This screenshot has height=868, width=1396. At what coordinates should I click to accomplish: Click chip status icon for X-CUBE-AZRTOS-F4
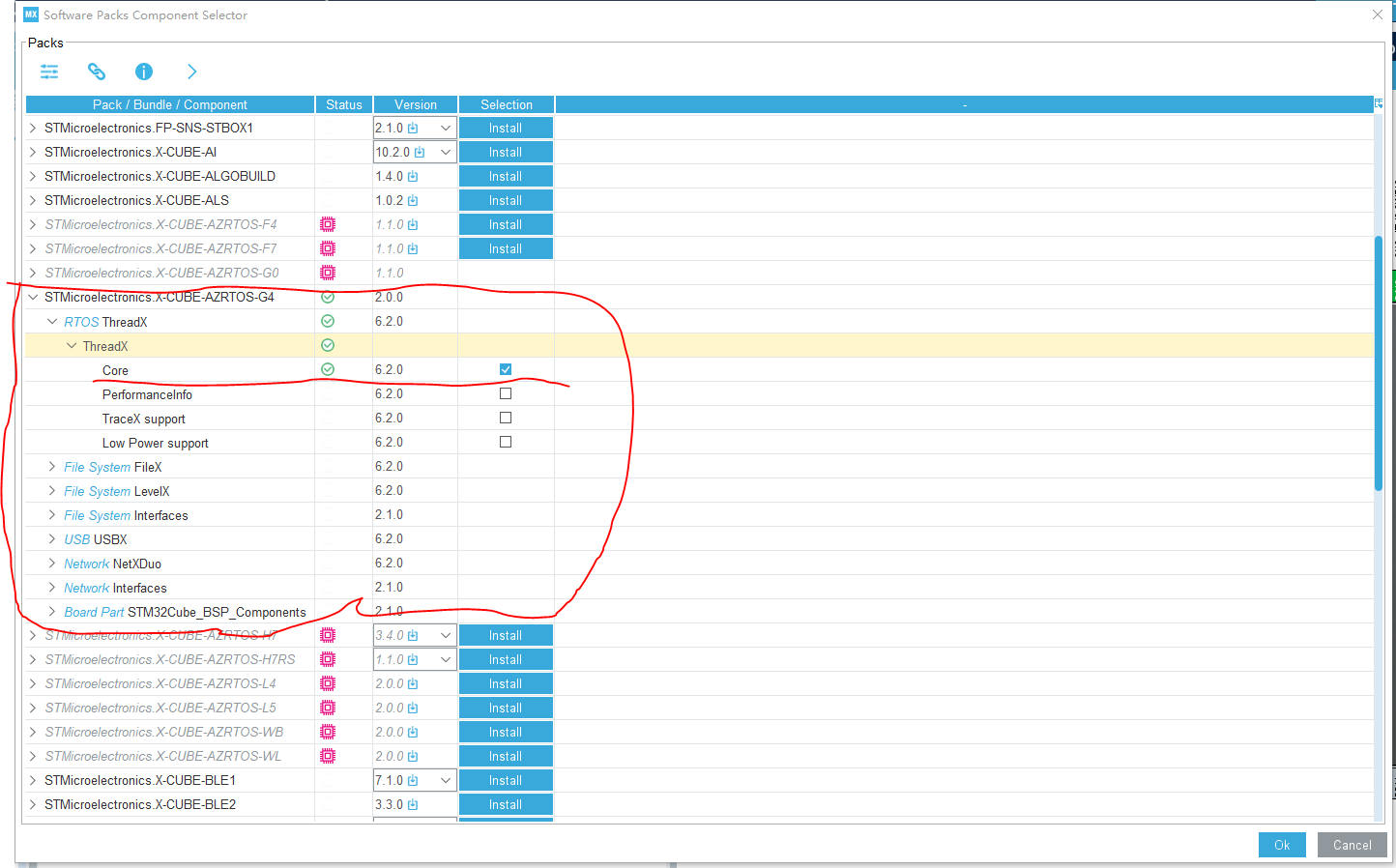[328, 224]
